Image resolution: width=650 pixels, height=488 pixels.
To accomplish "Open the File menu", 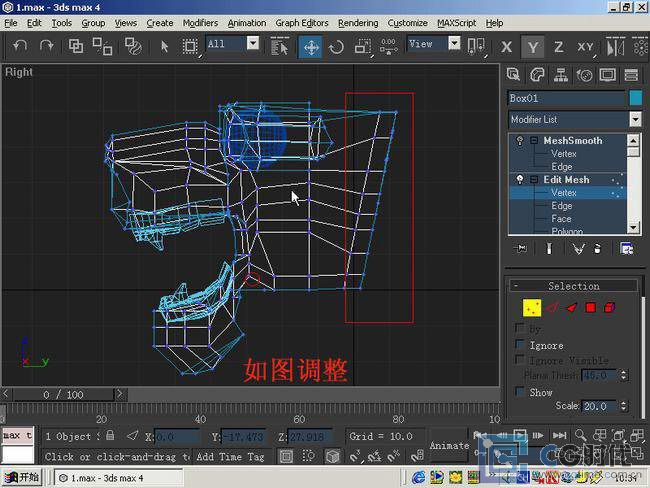I will (x=11, y=23).
